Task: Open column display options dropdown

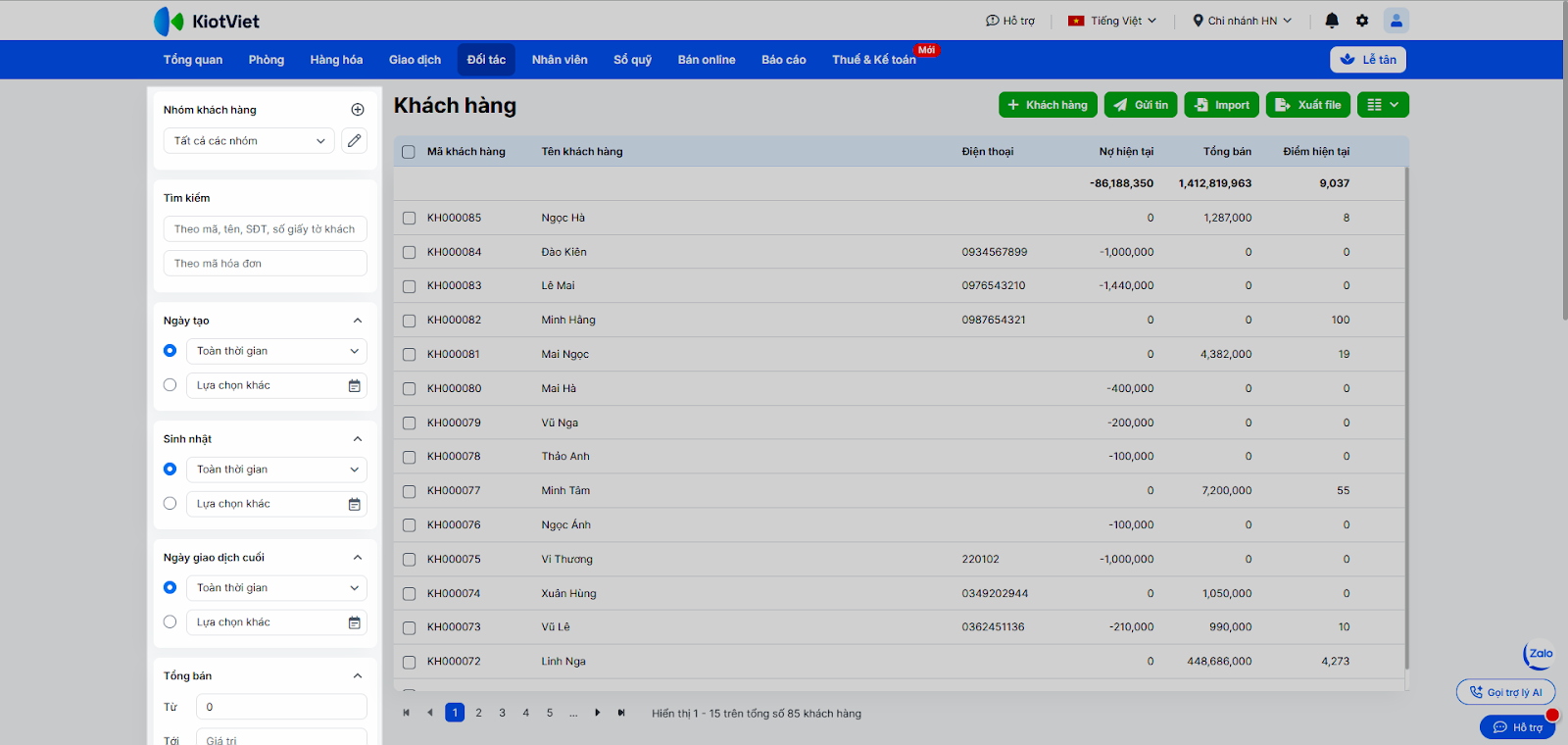Action: point(1383,105)
